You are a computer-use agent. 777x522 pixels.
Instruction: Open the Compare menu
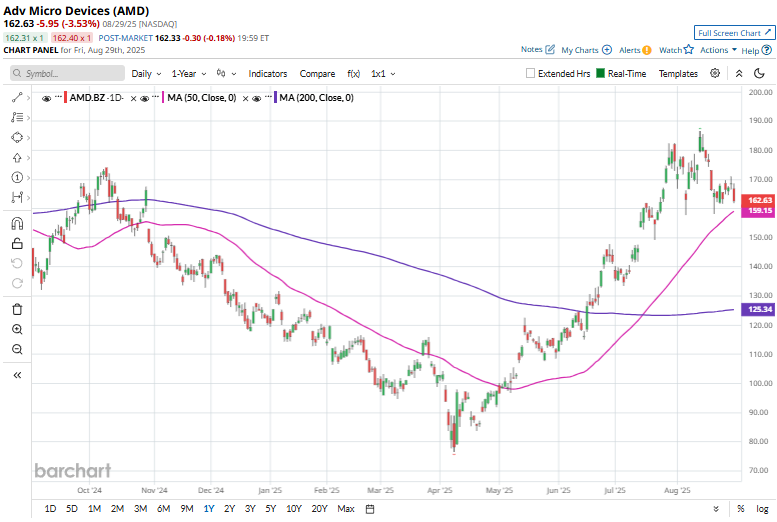click(x=317, y=73)
